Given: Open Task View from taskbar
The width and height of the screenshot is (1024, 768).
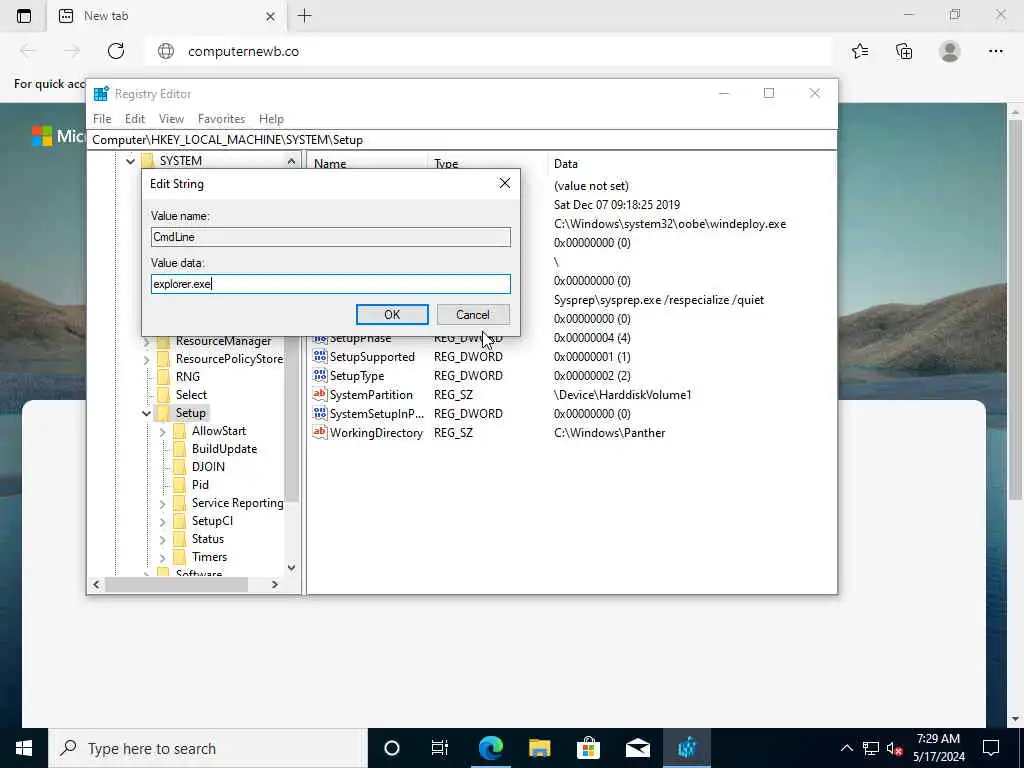Looking at the screenshot, I should [440, 748].
